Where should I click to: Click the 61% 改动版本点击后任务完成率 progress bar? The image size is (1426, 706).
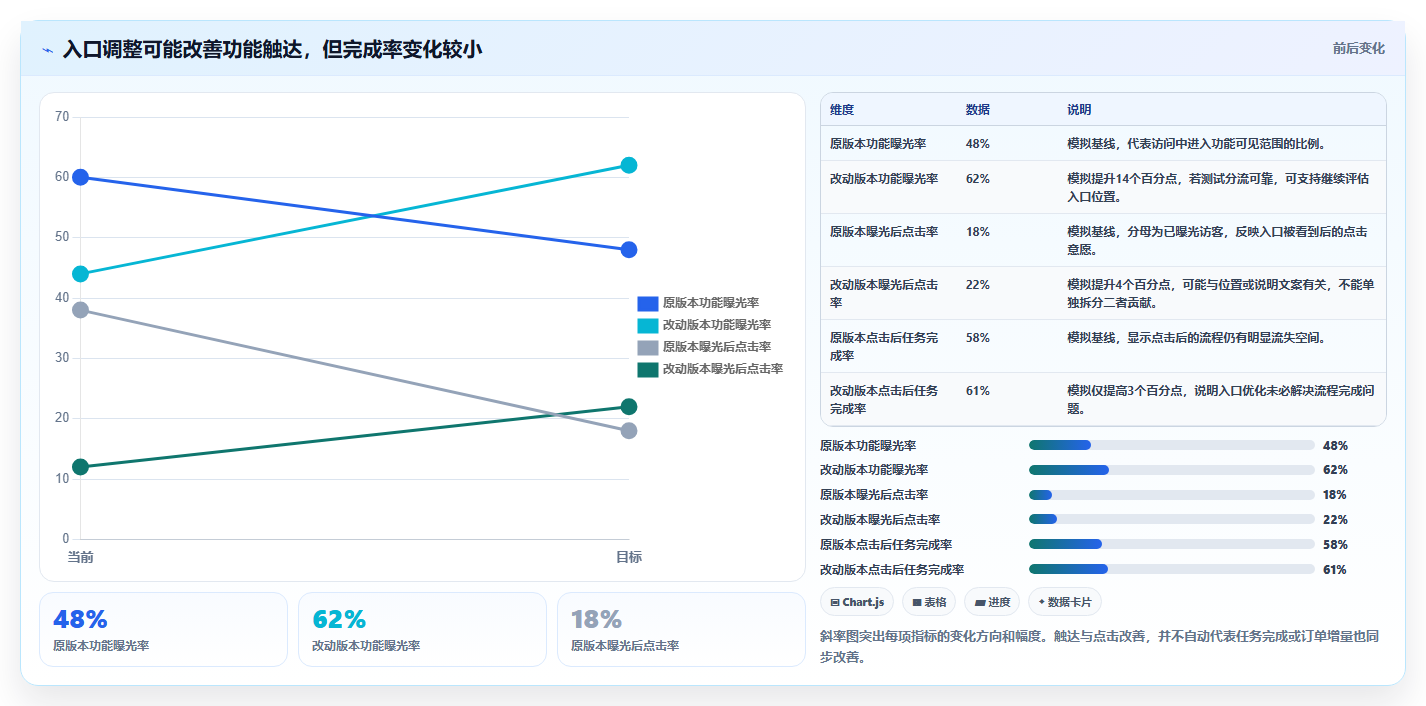[1171, 570]
